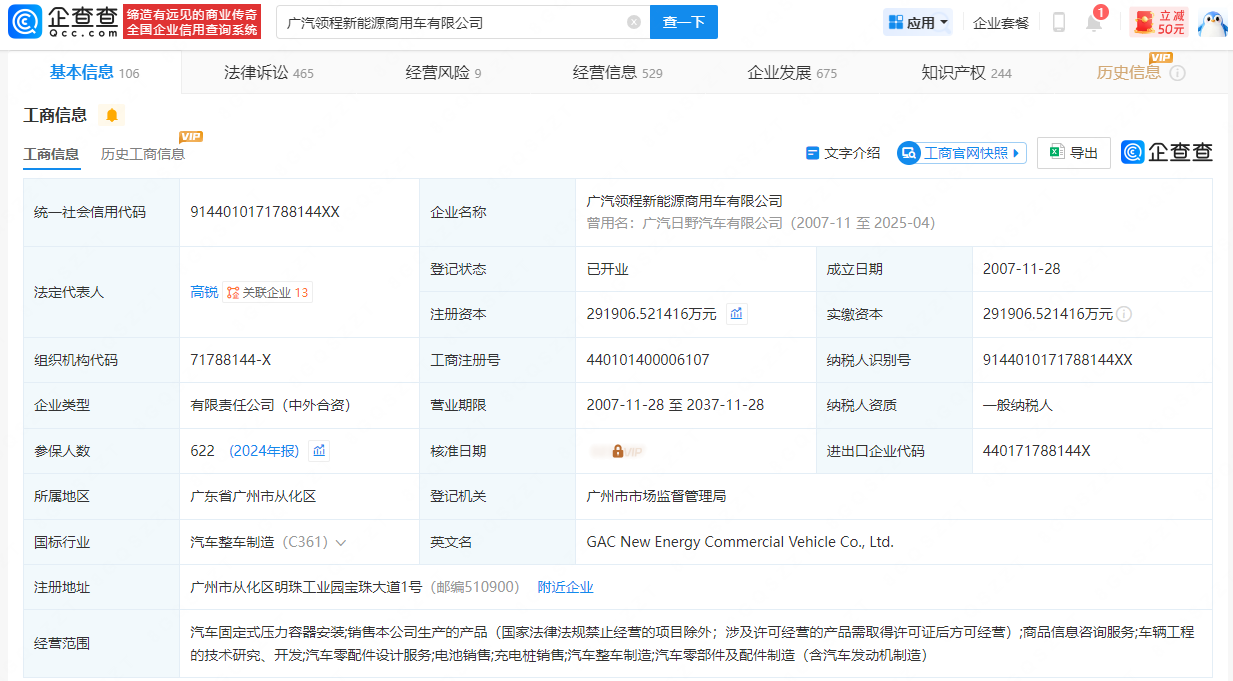Open legal representative 高锐 link
1233x681 pixels.
[x=204, y=292]
